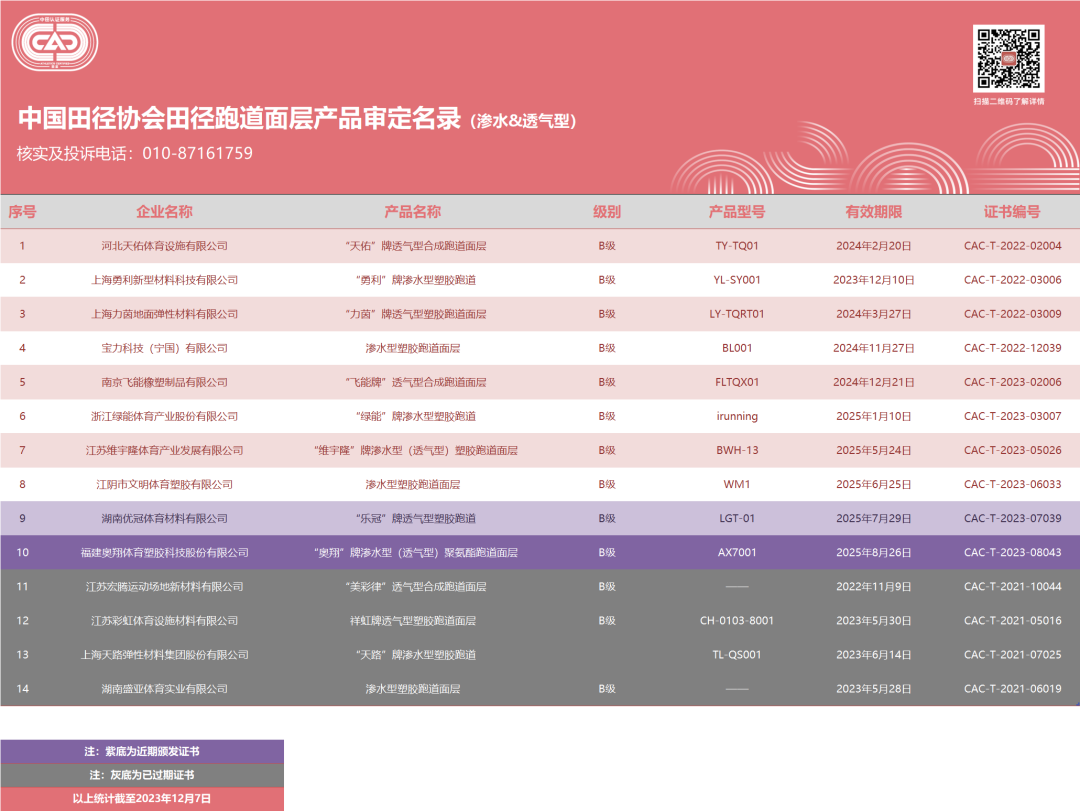Image resolution: width=1080 pixels, height=811 pixels.
Task: Select the 企业名称 column header
Action: point(164,212)
